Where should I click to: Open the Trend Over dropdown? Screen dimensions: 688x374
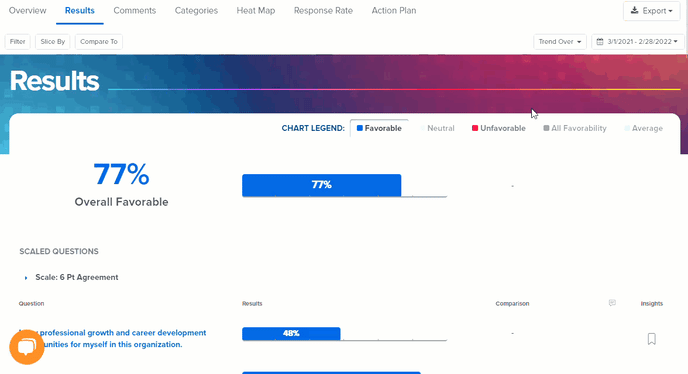click(560, 42)
